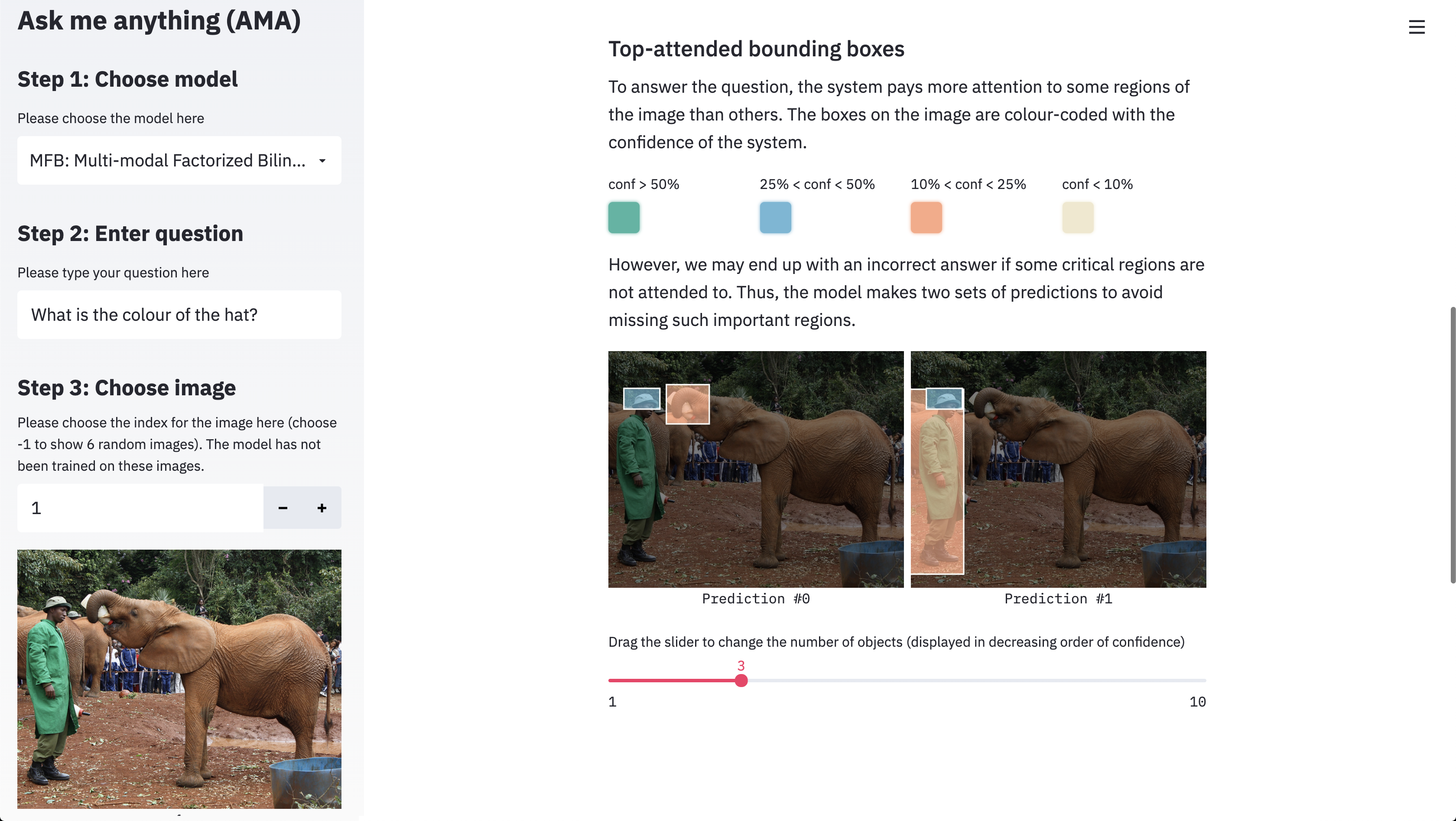Click the elephant preview image in sidebar

pyautogui.click(x=179, y=678)
